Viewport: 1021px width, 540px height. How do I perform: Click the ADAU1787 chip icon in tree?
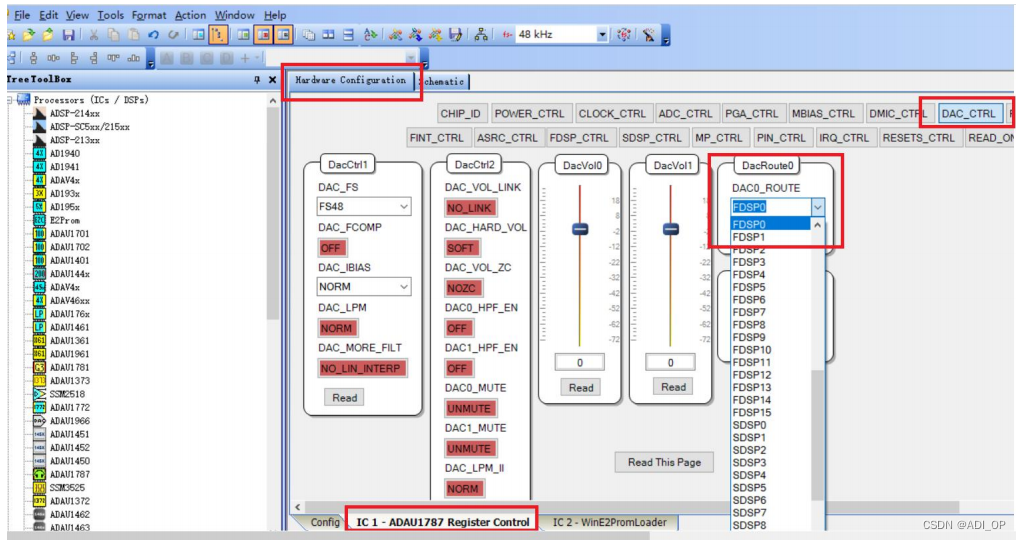coord(39,474)
